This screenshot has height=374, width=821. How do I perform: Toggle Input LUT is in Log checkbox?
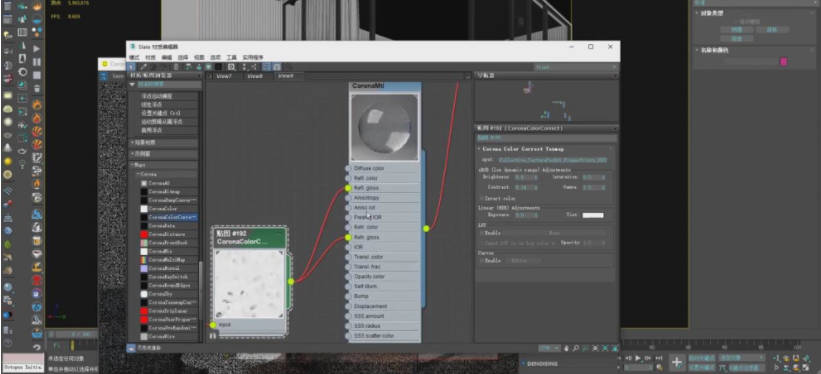(482, 243)
